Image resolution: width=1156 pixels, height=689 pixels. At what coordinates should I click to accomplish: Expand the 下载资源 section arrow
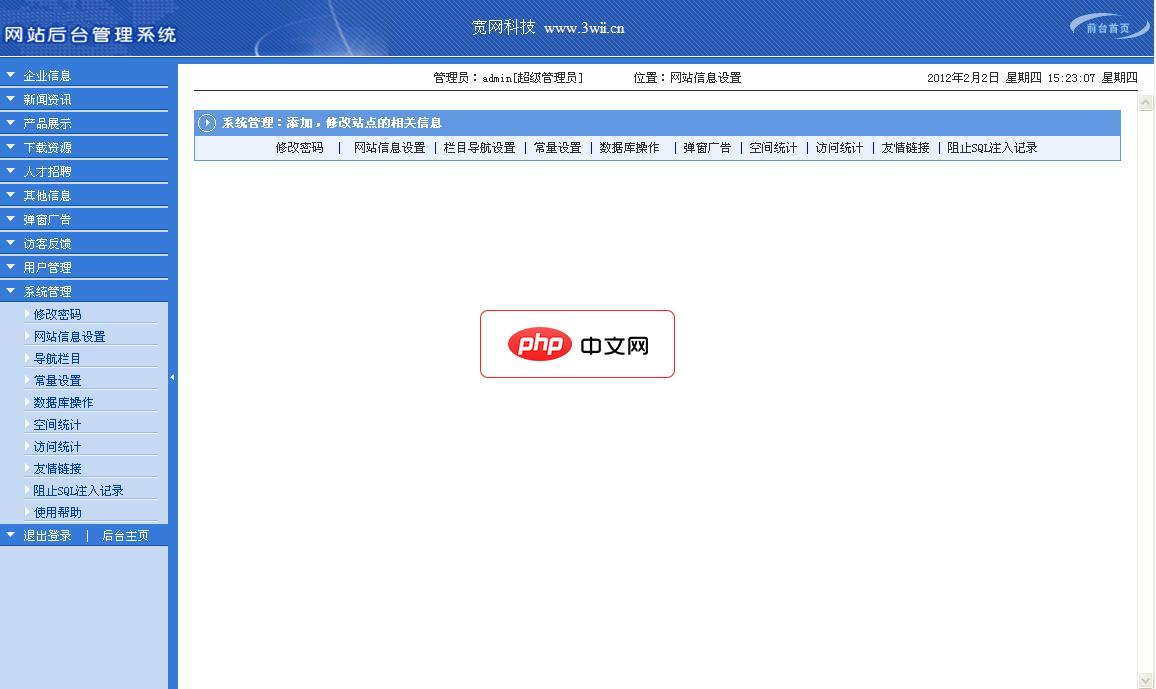point(10,147)
